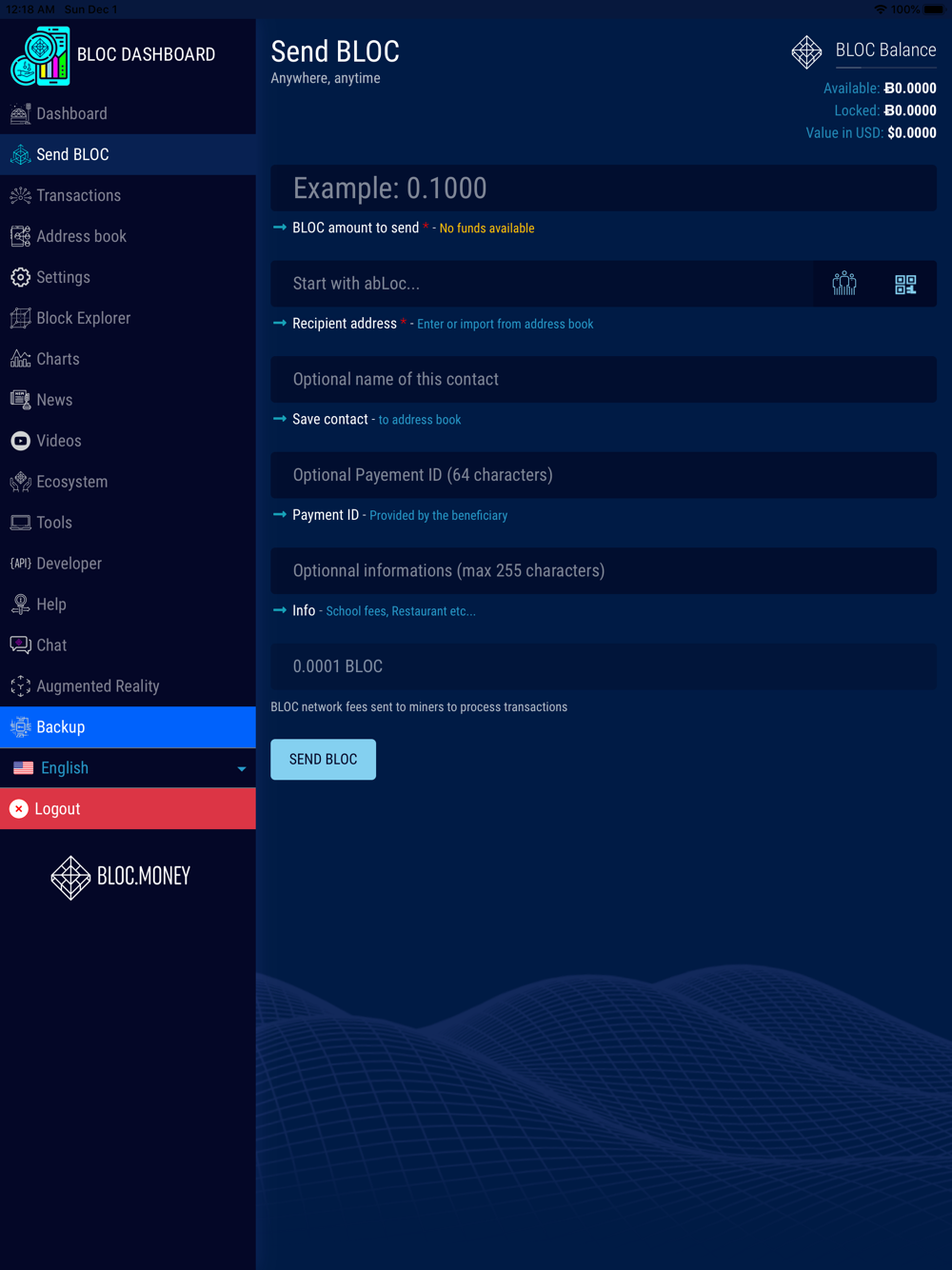Screen dimensions: 952x1270
Task: Click the Developer API icon
Action: (x=20, y=565)
